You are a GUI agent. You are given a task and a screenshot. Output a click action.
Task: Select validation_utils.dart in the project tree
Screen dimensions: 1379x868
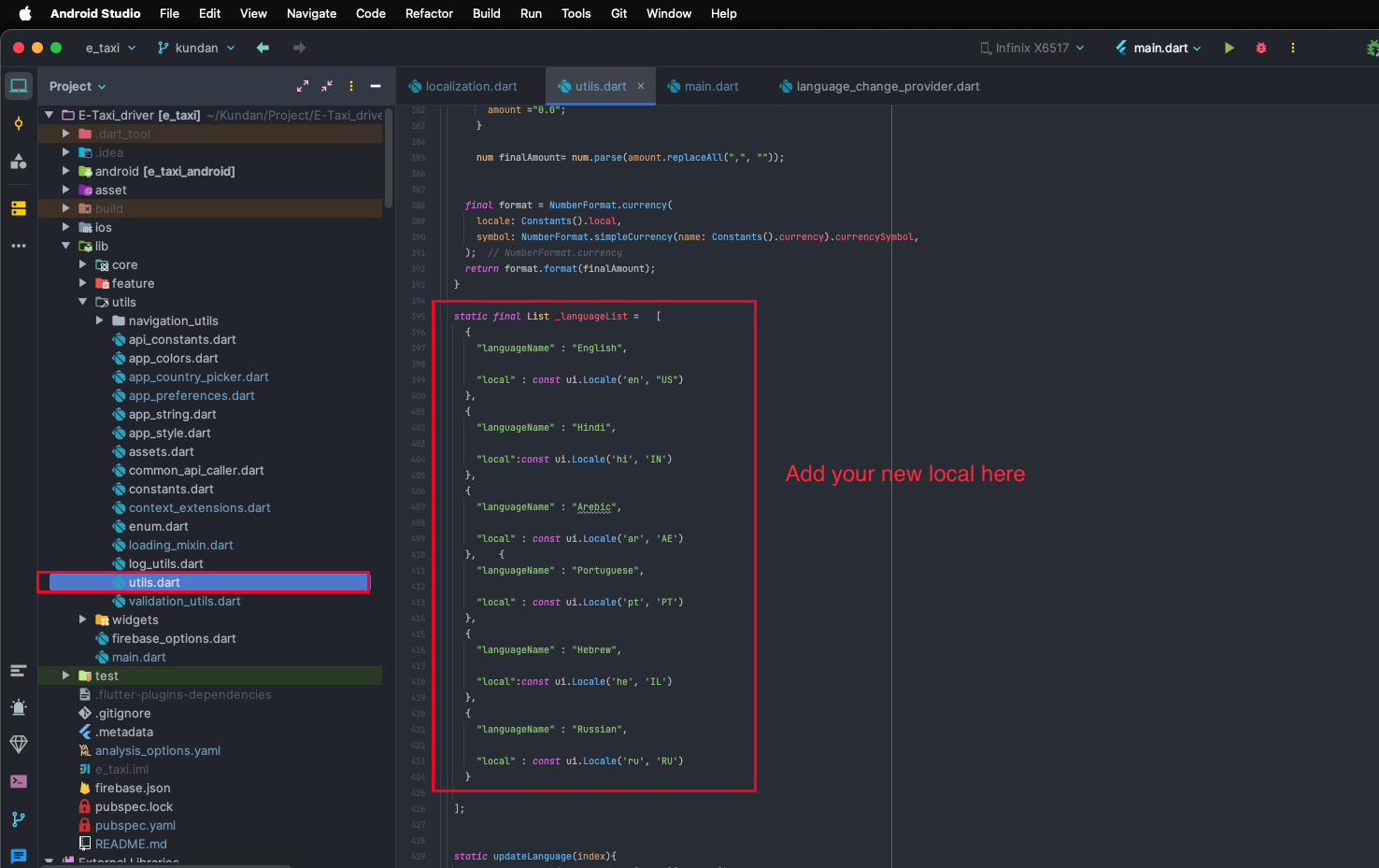tap(184, 601)
